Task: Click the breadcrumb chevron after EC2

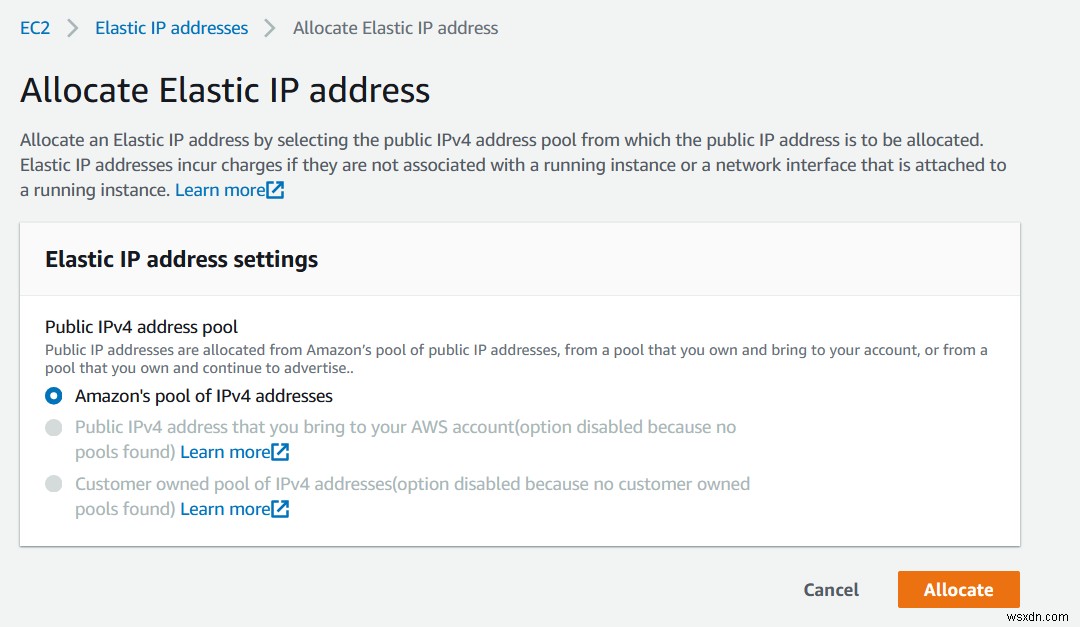Action: click(71, 27)
